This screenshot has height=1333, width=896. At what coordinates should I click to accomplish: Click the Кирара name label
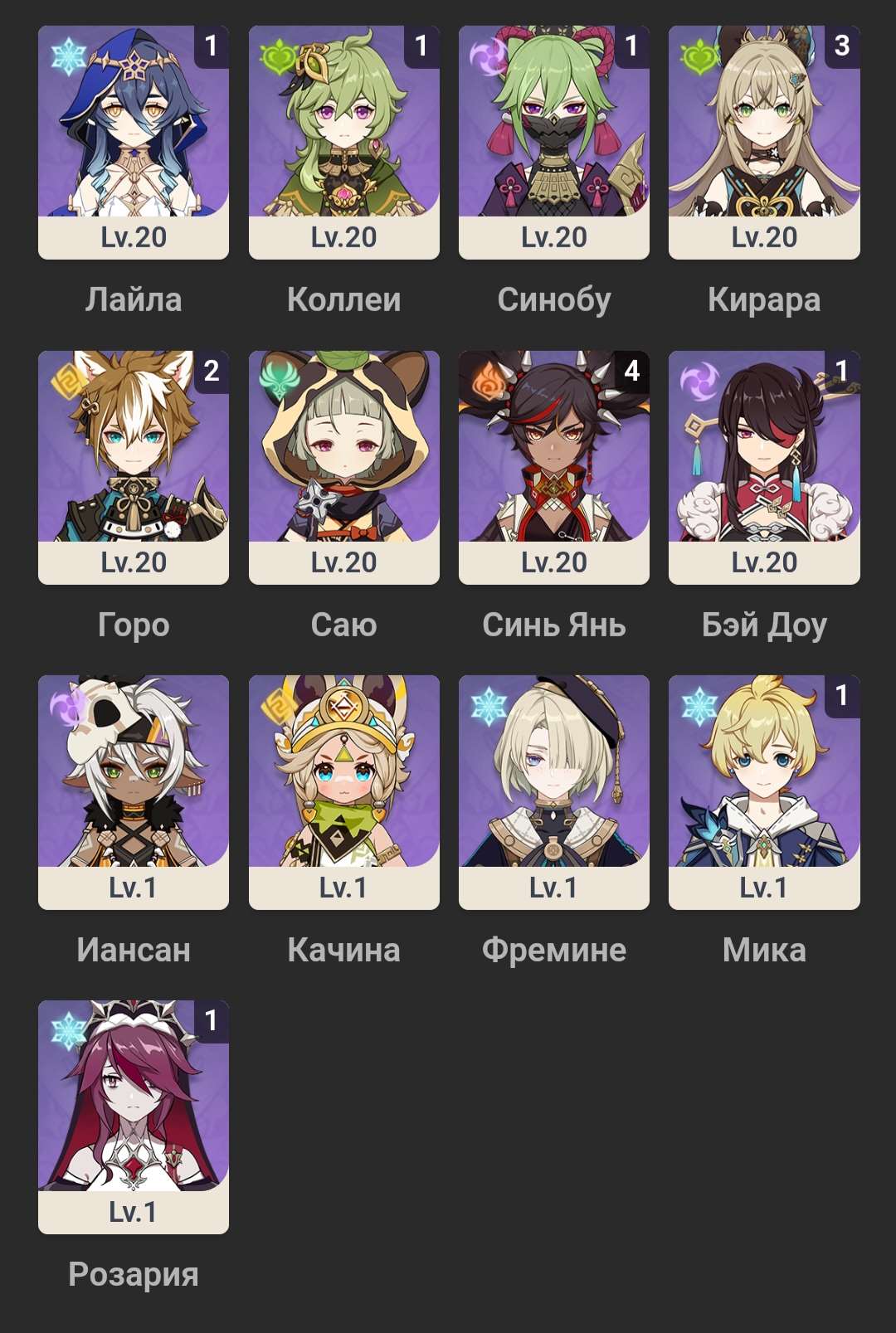pos(764,300)
